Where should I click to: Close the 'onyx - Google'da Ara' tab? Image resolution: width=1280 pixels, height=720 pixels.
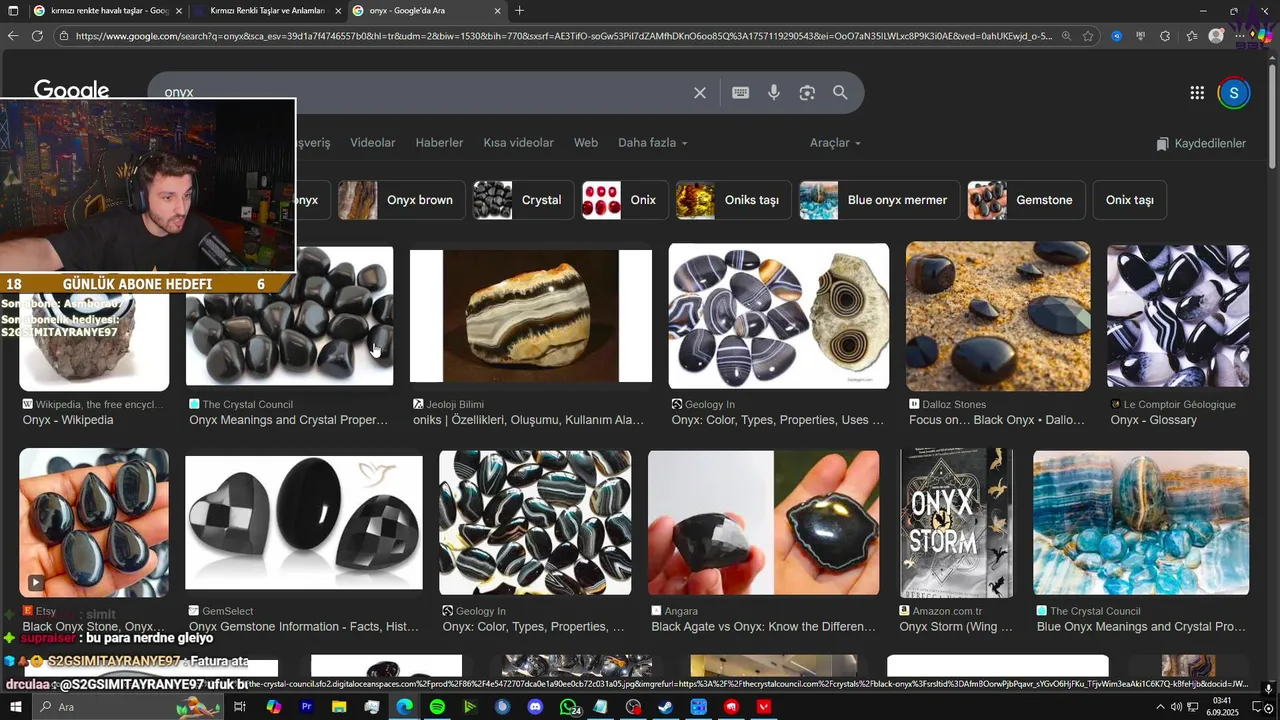(498, 11)
